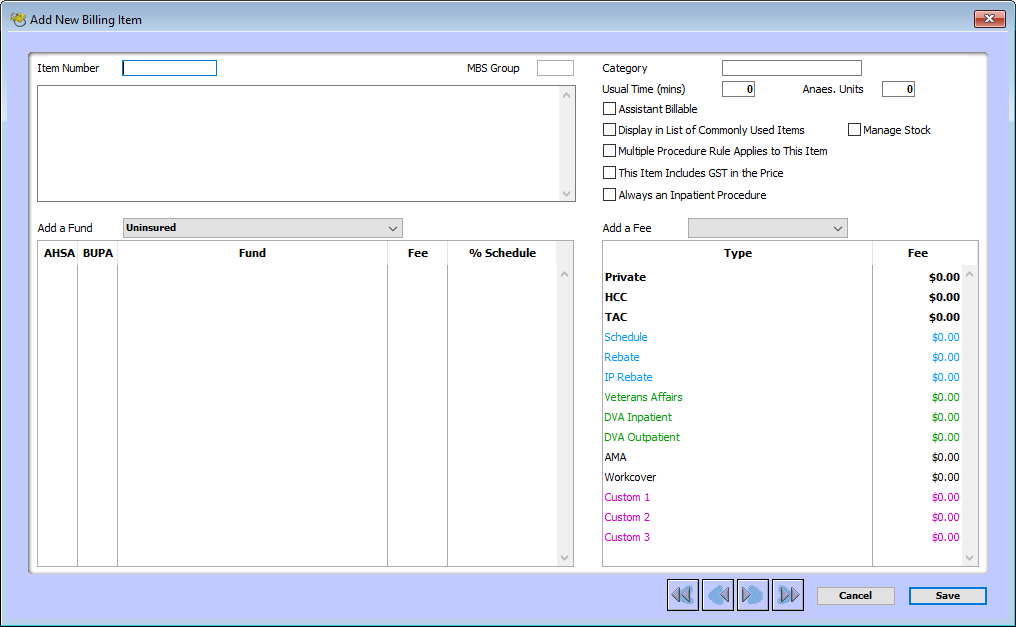Check the Manage Stock option
Image resolution: width=1016 pixels, height=627 pixels.
point(856,130)
